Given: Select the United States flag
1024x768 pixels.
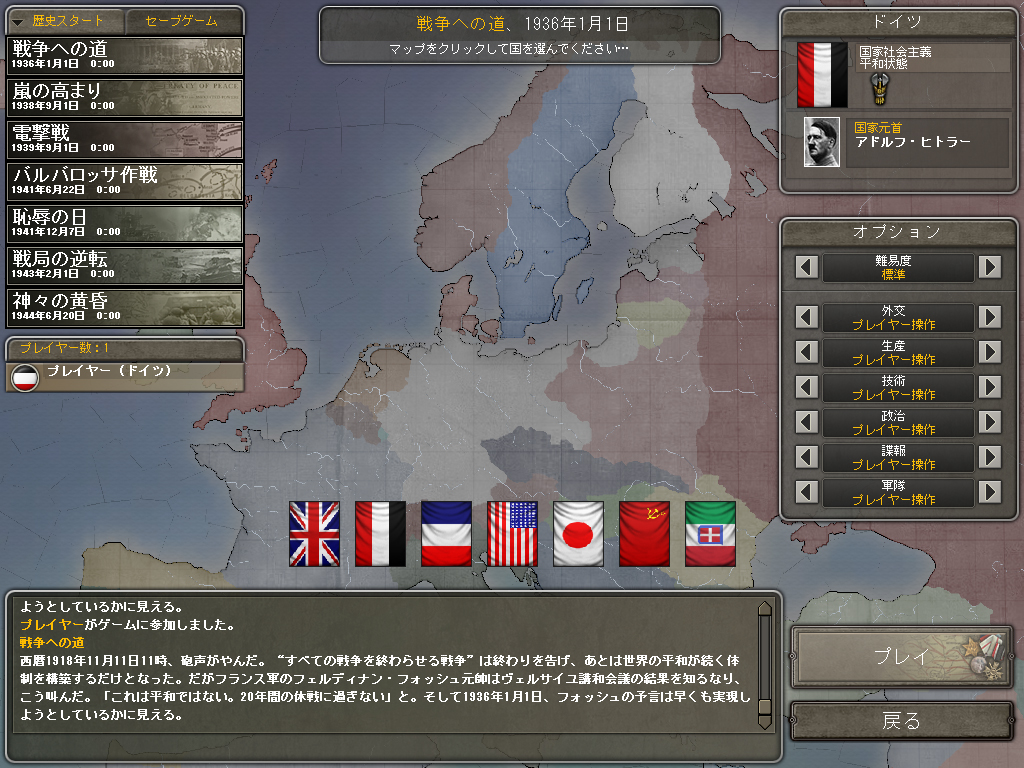Looking at the screenshot, I should tap(512, 534).
